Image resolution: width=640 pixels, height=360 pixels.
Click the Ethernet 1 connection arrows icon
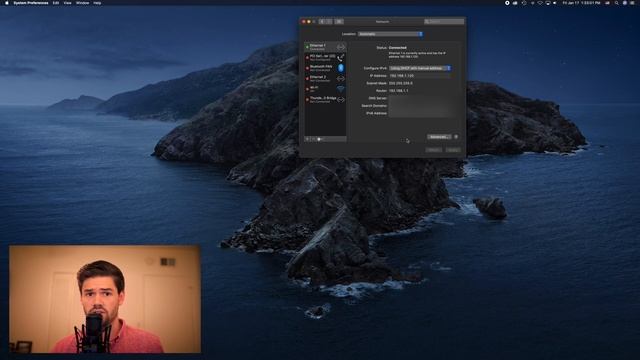point(340,47)
